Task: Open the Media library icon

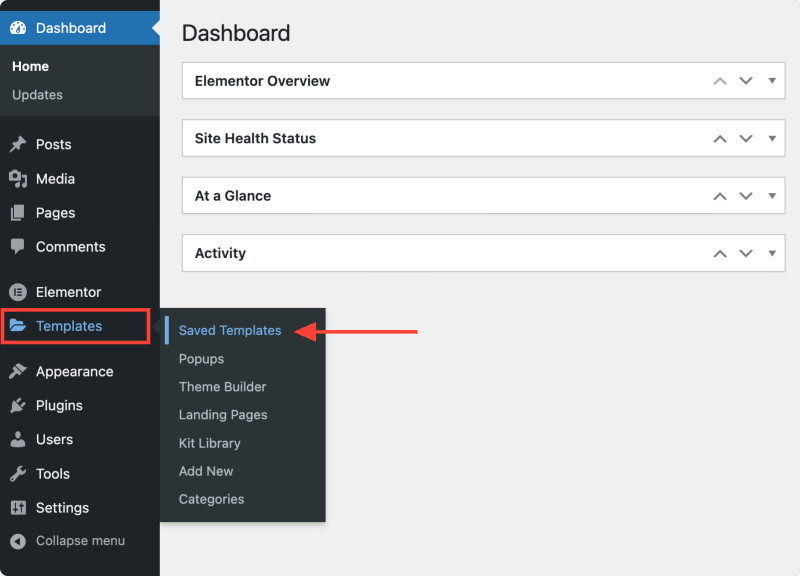Action: pos(18,179)
